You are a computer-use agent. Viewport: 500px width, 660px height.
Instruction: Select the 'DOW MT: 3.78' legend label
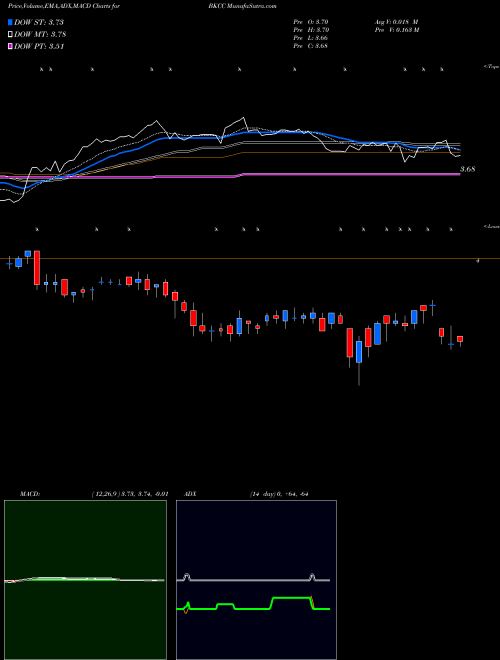pos(40,35)
